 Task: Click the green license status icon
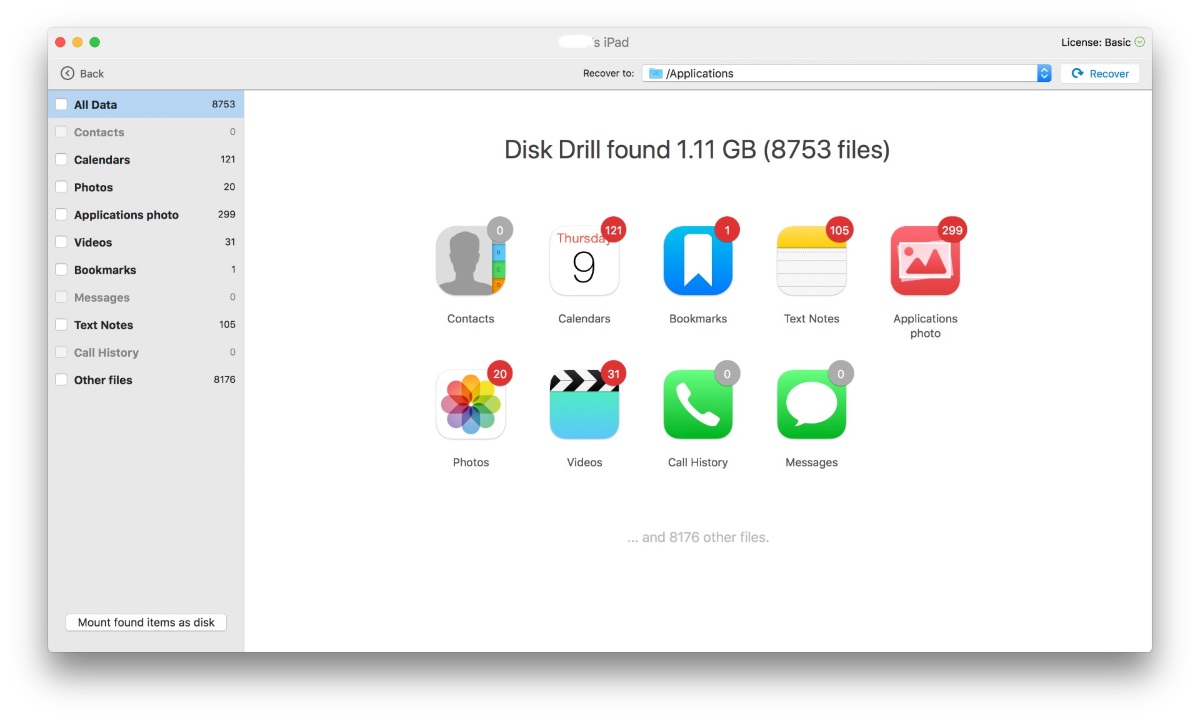[x=1140, y=42]
